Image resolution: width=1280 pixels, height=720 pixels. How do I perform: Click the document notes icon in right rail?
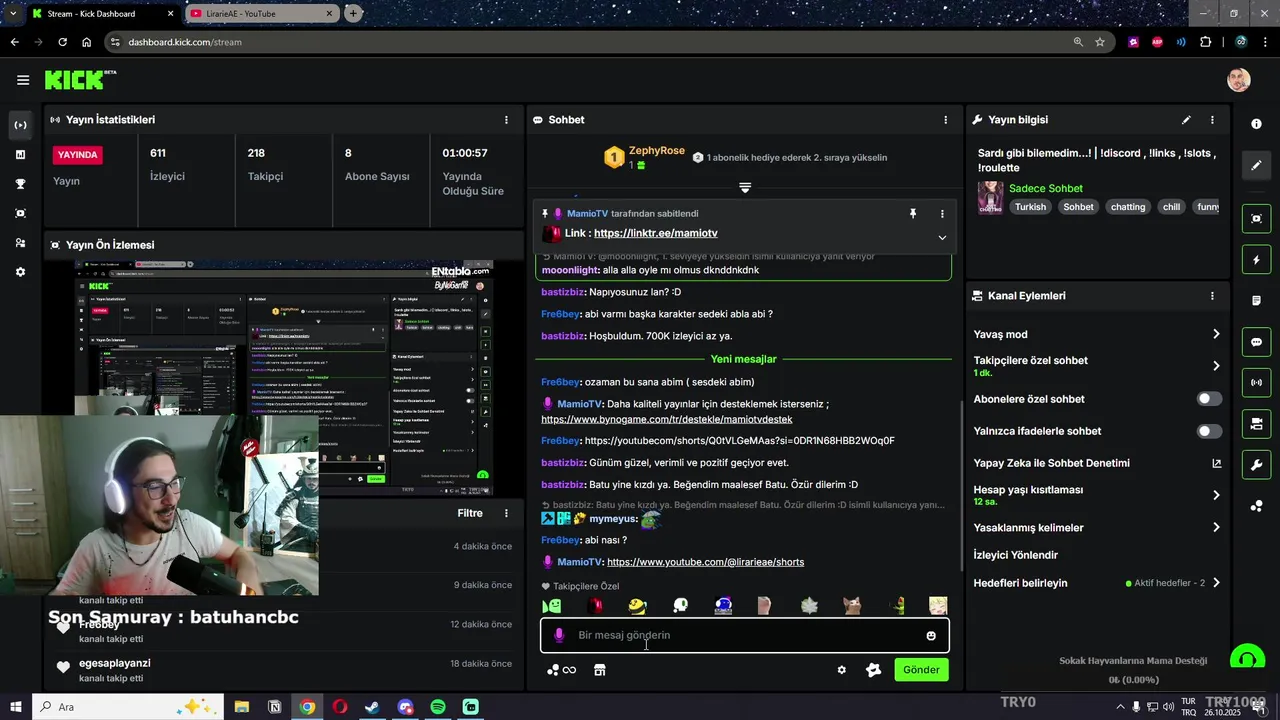[1256, 301]
